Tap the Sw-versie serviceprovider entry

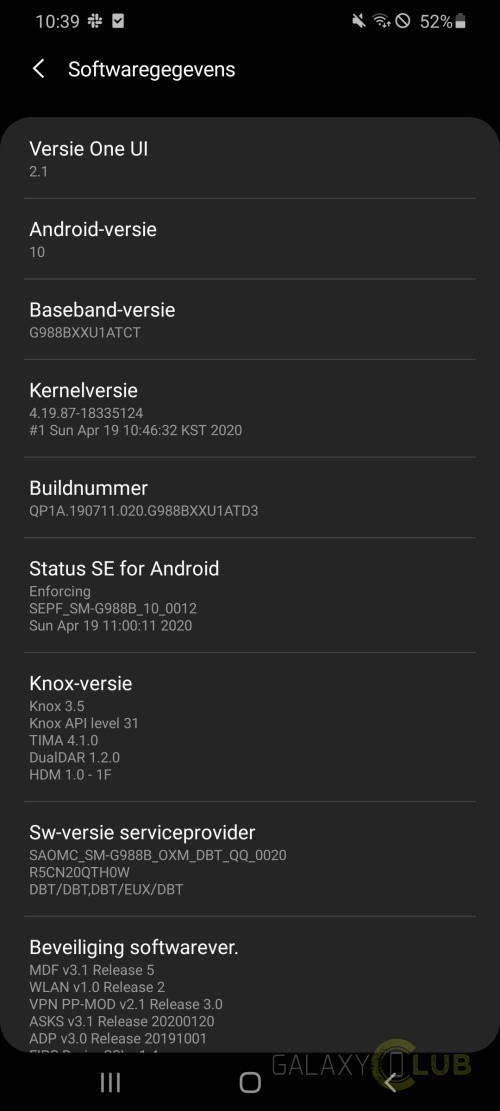click(x=250, y=859)
